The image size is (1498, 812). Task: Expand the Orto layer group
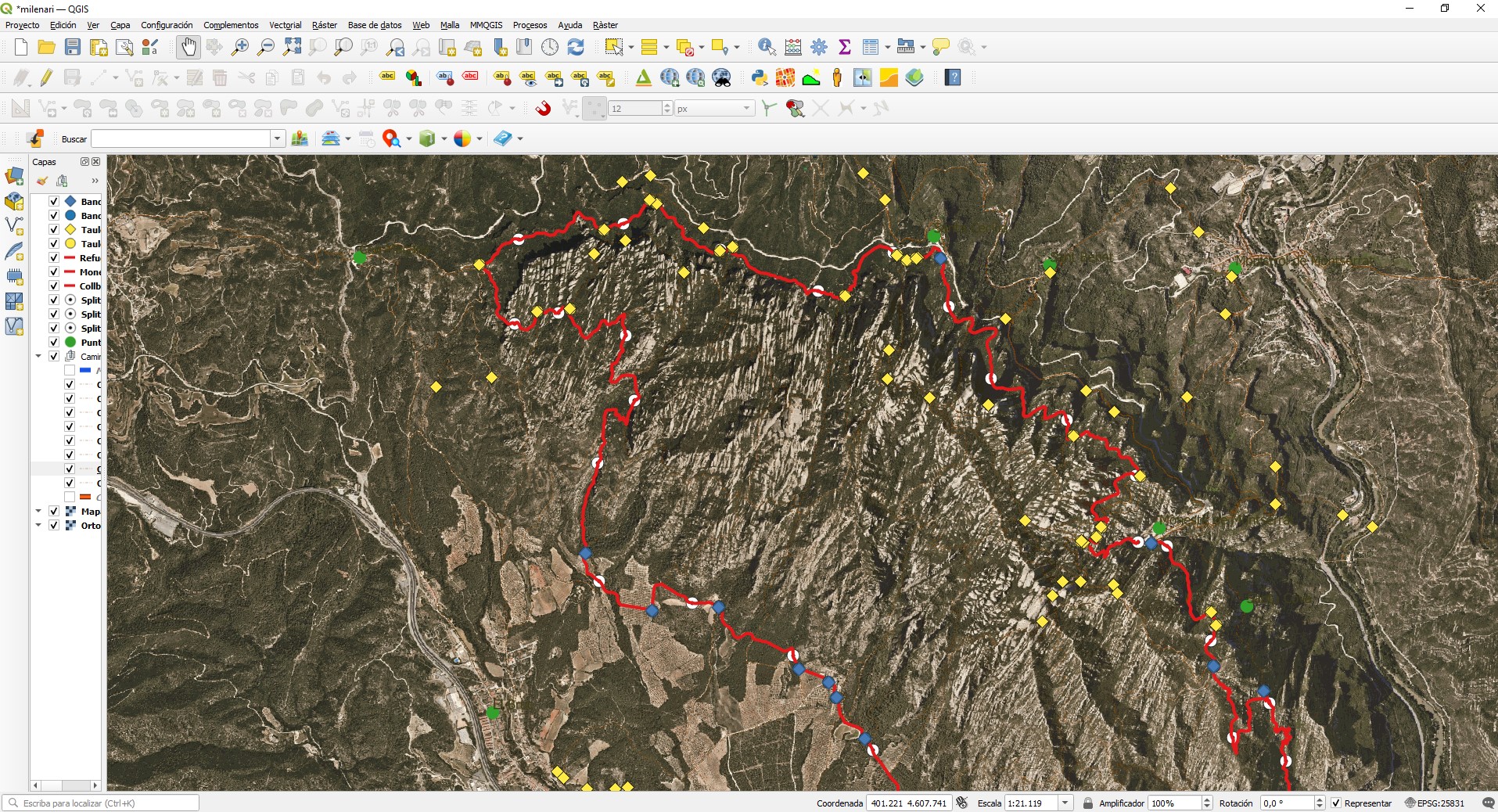38,525
